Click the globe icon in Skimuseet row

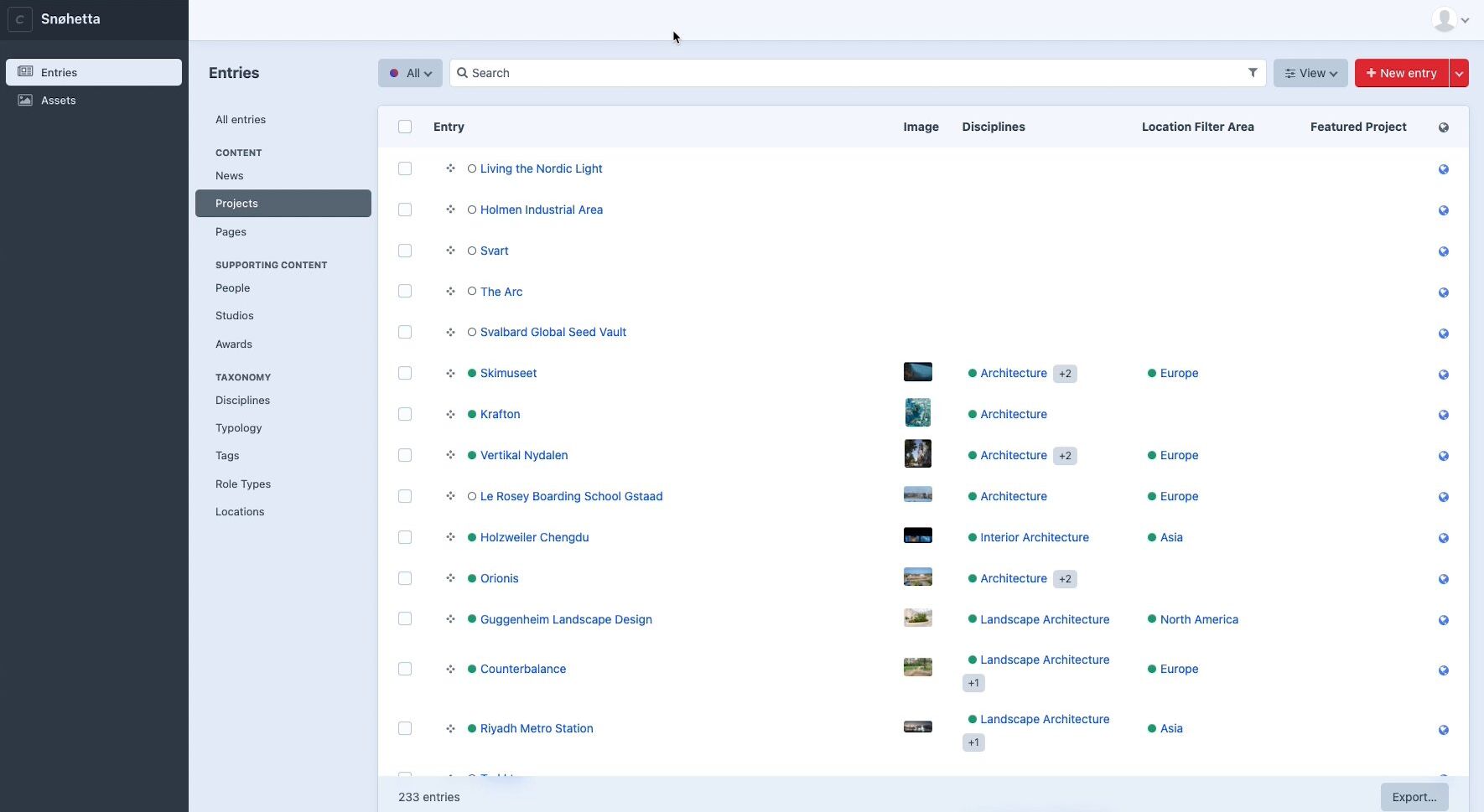1443,375
